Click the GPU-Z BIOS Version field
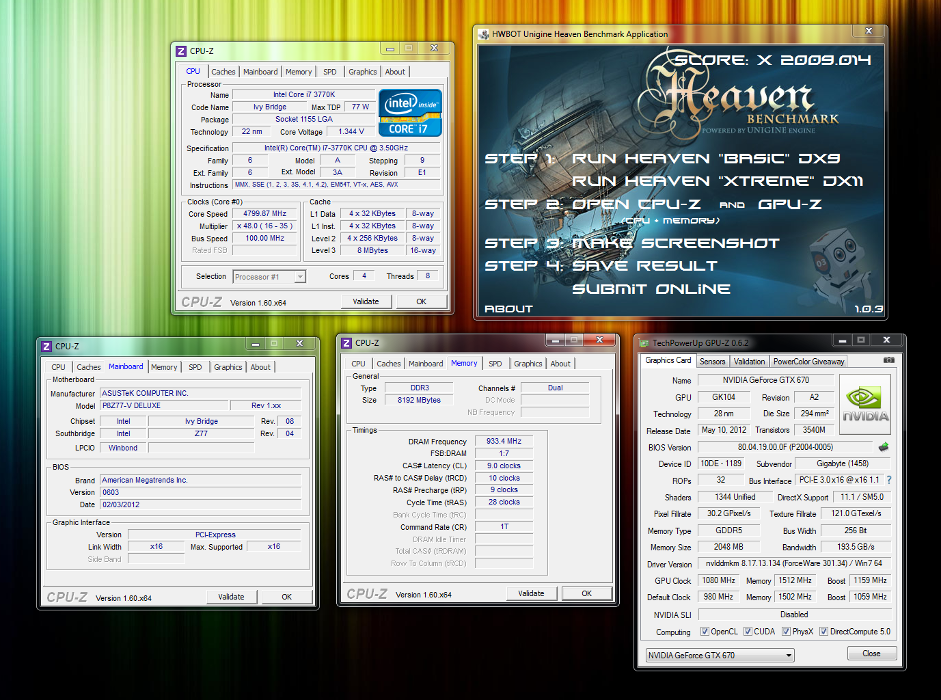Screen dimensions: 941x700 coord(785,447)
